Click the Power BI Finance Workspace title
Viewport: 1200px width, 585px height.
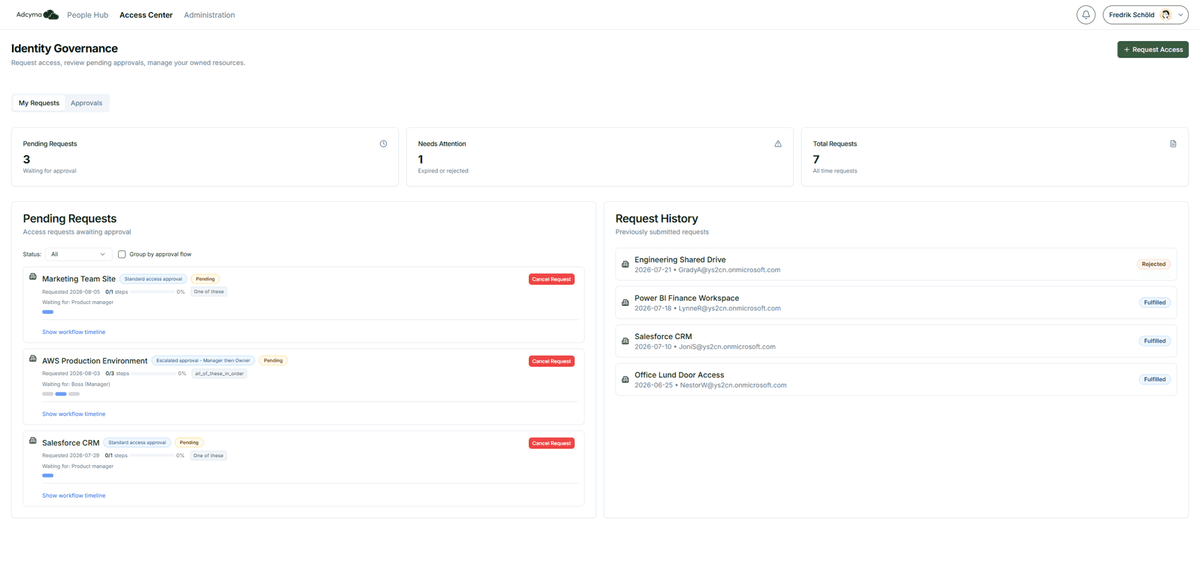coord(687,298)
